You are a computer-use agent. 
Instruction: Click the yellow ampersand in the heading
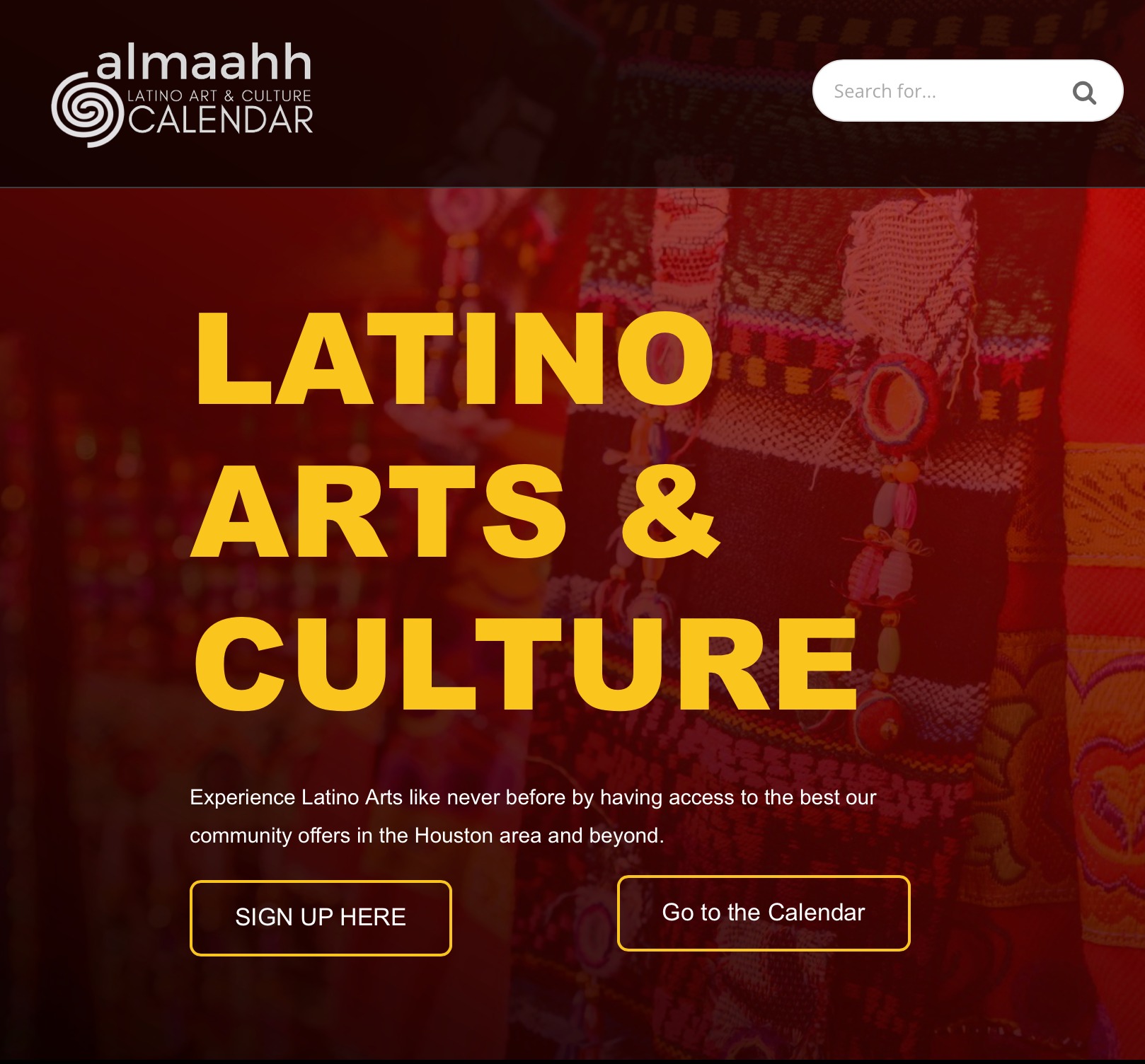point(670,511)
